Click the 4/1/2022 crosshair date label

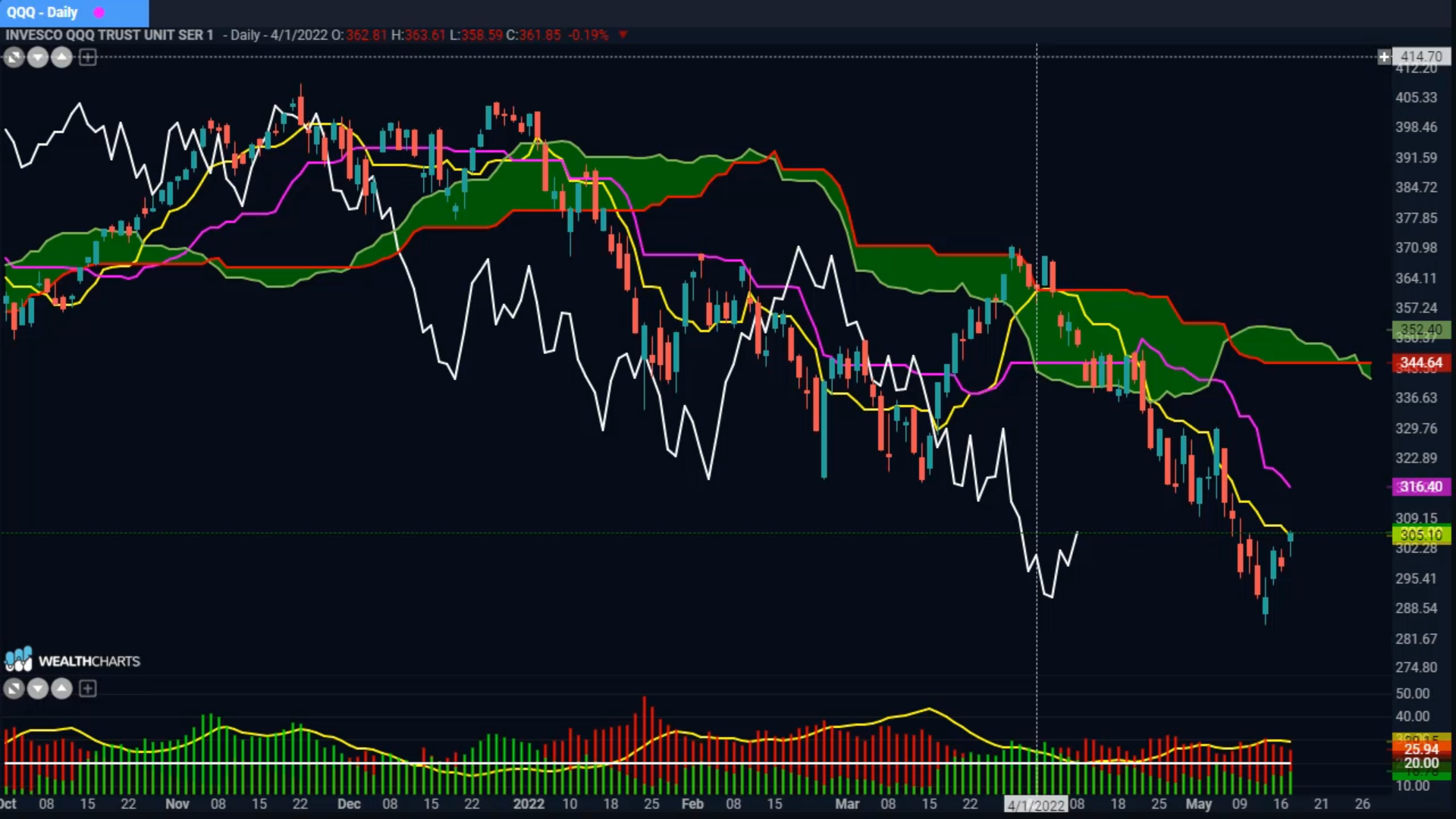pyautogui.click(x=1036, y=805)
